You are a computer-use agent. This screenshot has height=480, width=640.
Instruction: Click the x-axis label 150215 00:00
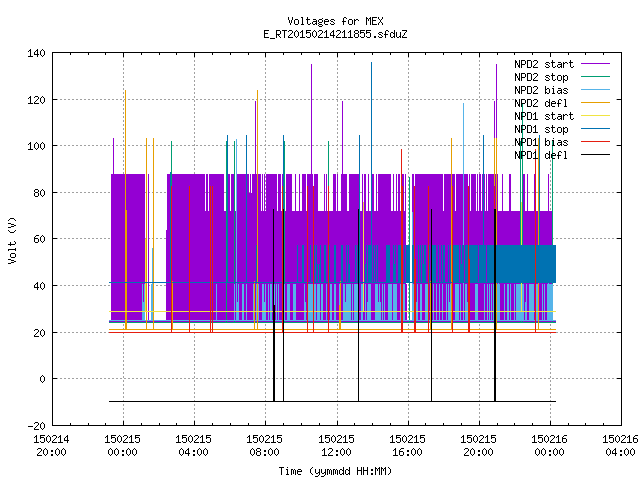tap(122, 446)
